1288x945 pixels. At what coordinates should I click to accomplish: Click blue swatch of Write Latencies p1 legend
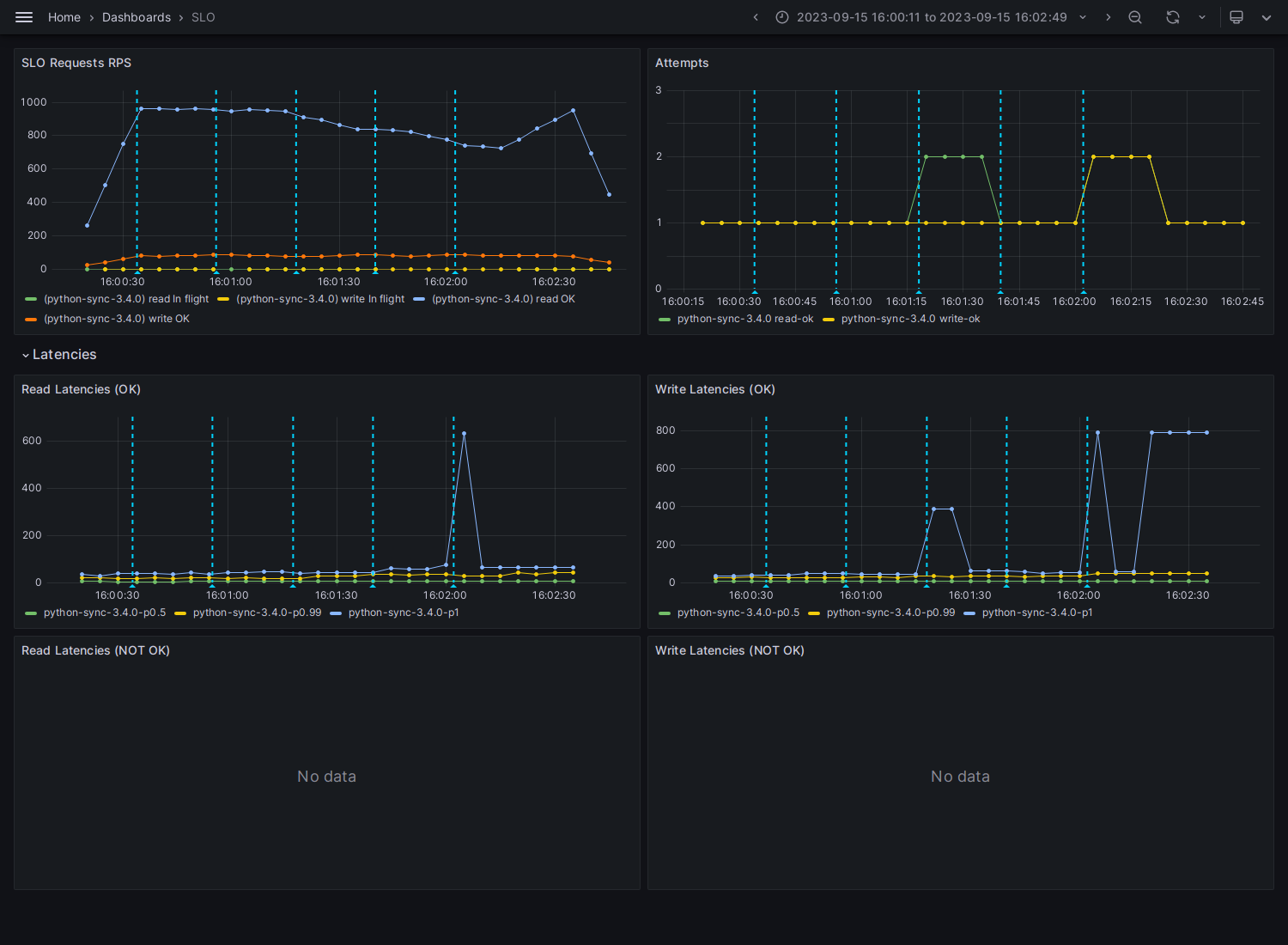click(969, 613)
